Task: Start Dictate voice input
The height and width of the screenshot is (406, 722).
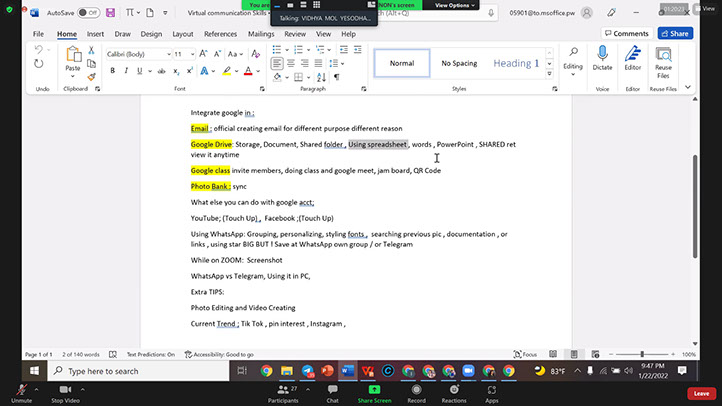Action: pos(602,58)
